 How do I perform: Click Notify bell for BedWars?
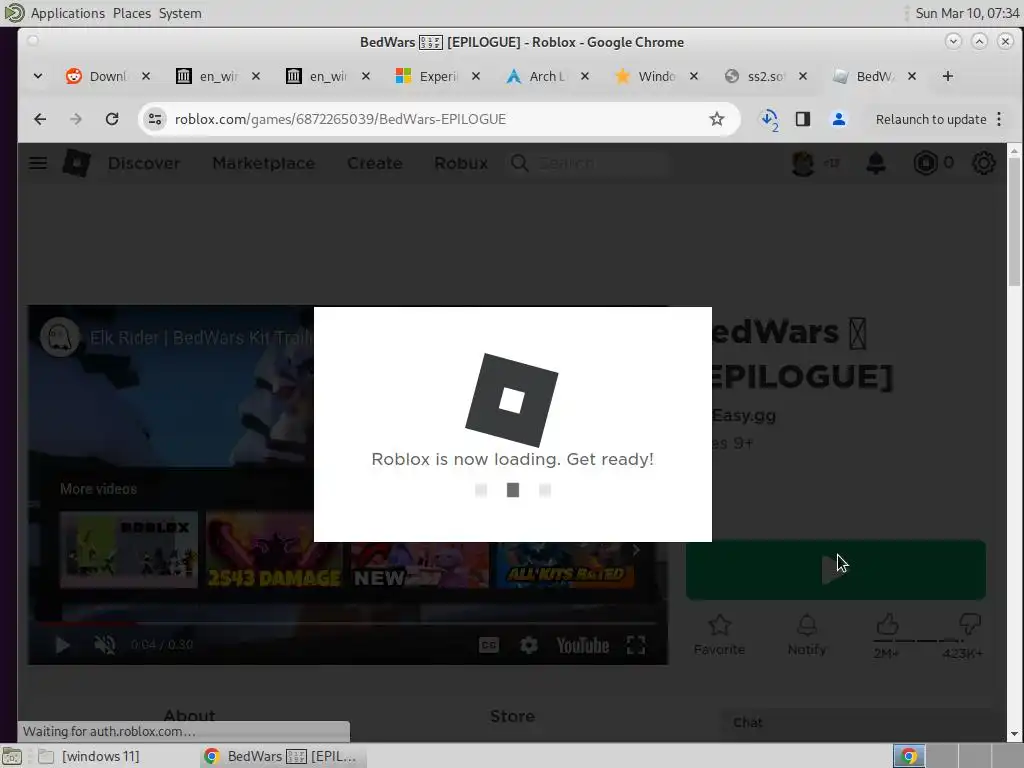(x=807, y=635)
